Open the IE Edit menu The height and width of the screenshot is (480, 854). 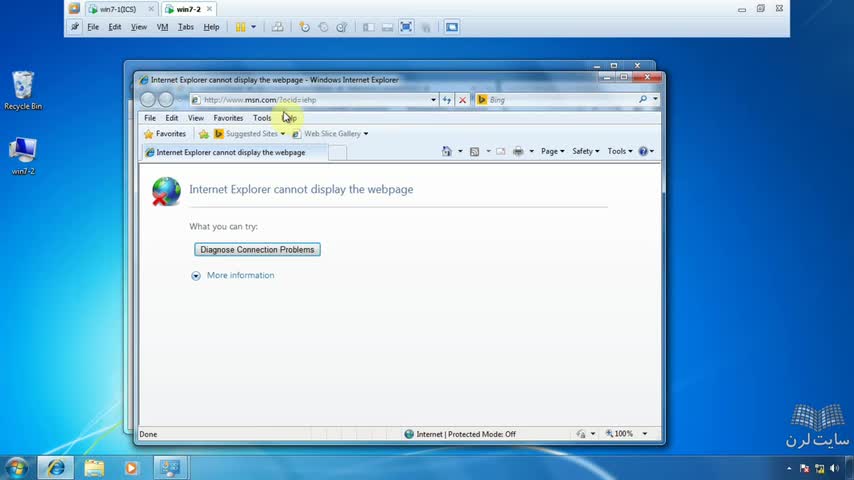(172, 118)
